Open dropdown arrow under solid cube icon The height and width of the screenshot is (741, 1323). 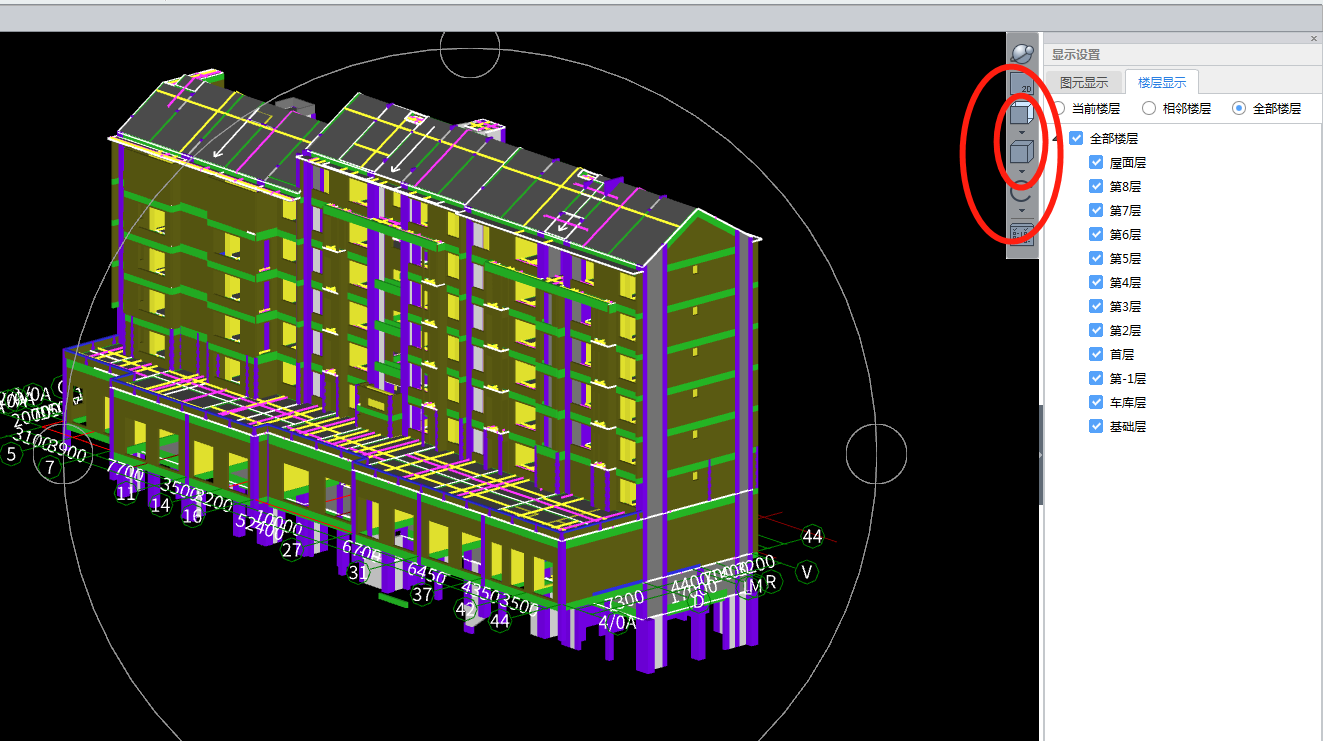(1021, 172)
